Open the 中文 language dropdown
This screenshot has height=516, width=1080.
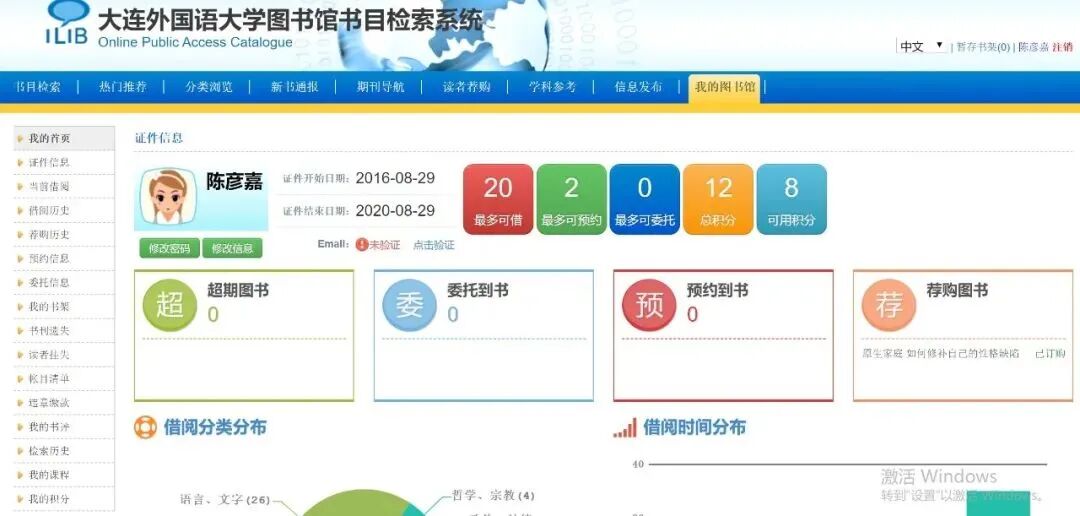922,46
